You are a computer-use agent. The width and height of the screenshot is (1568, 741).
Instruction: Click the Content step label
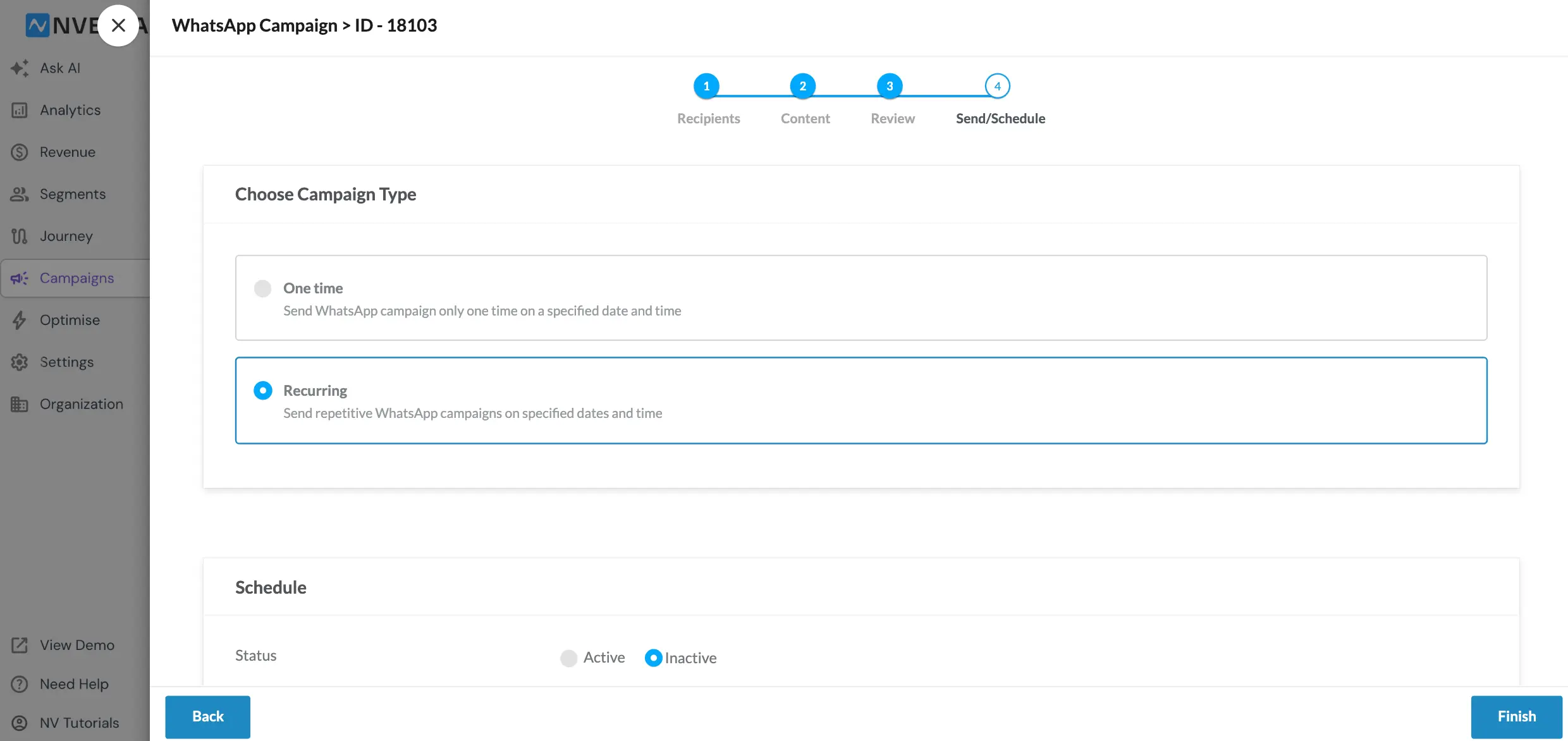pos(805,118)
